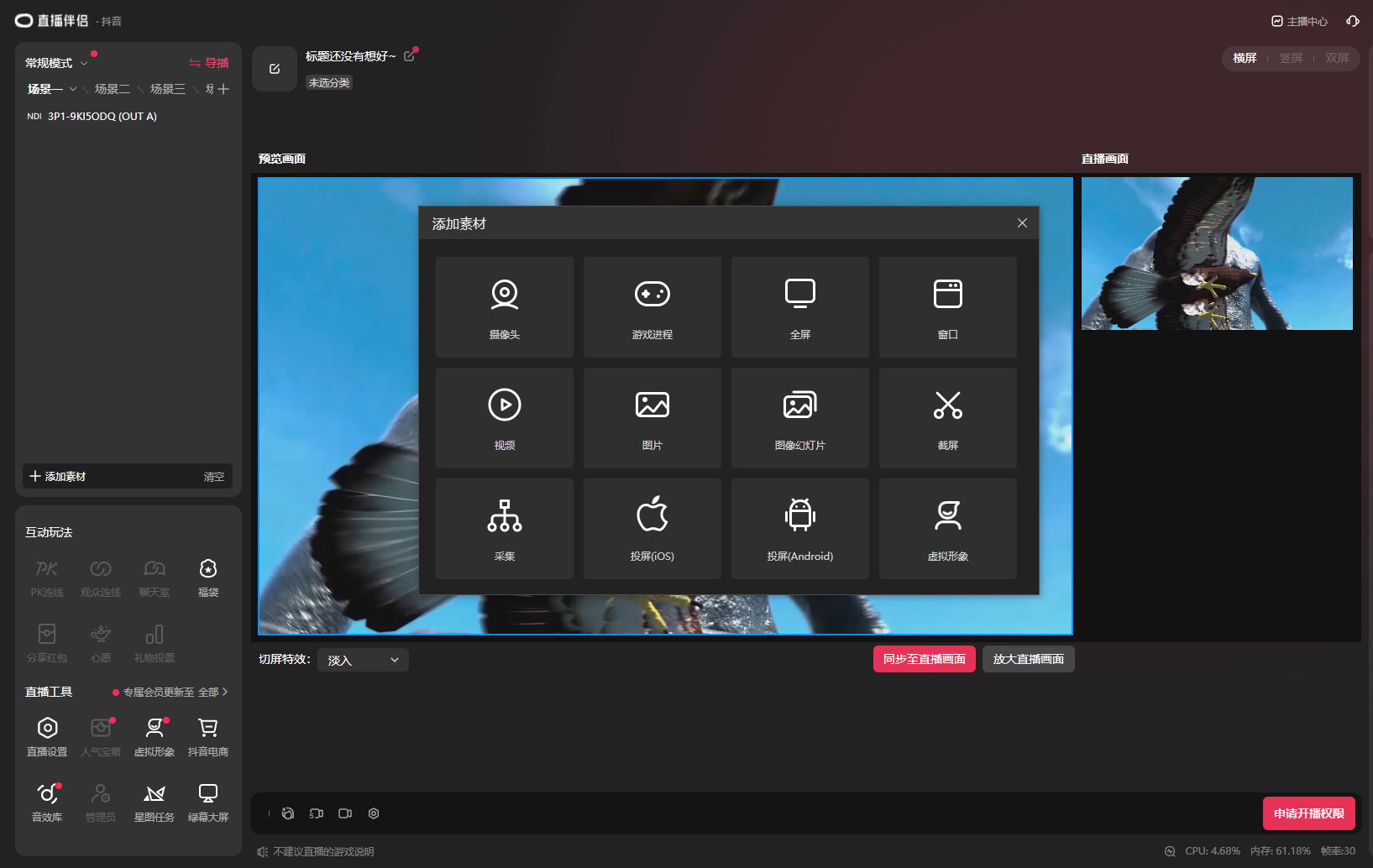
Task: Expand 全部 live tools list
Action: point(212,692)
